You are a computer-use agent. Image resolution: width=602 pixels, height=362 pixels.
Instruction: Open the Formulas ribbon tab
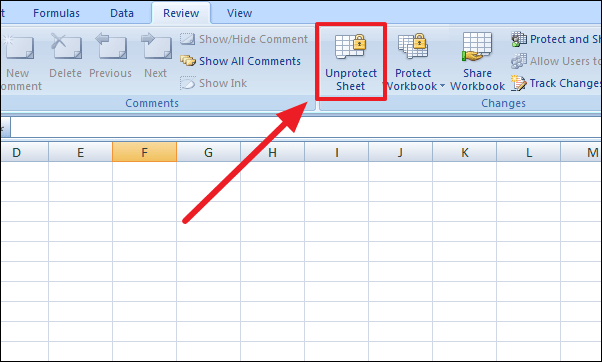pos(56,13)
